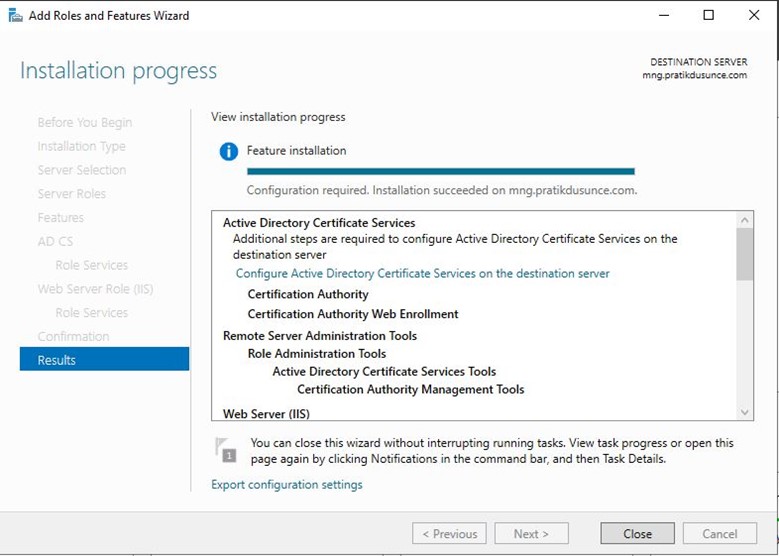779x556 pixels.
Task: Select the Web Server Role (IIS) step
Action: [95, 289]
